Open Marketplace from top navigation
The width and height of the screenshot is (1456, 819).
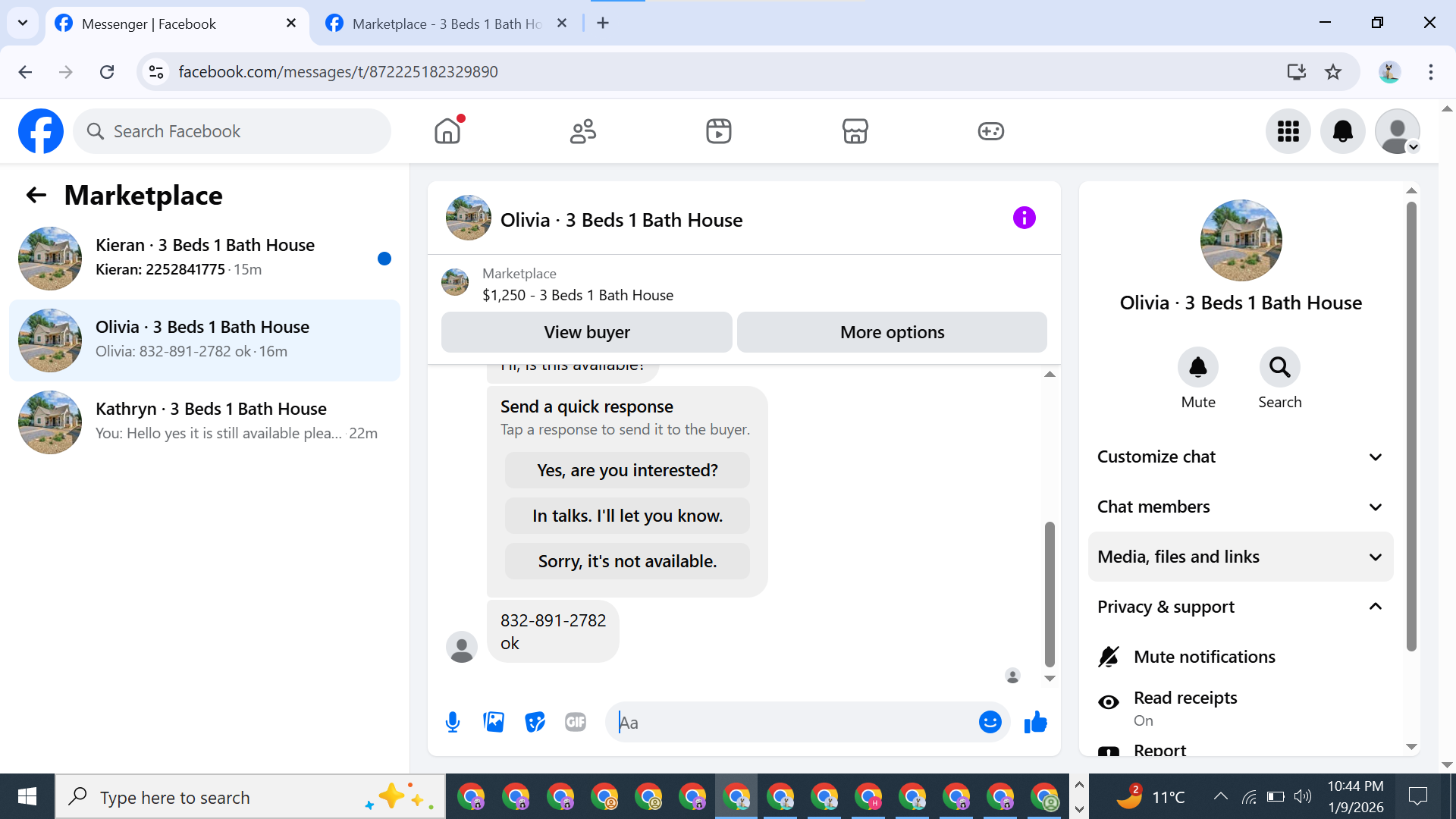[x=855, y=131]
